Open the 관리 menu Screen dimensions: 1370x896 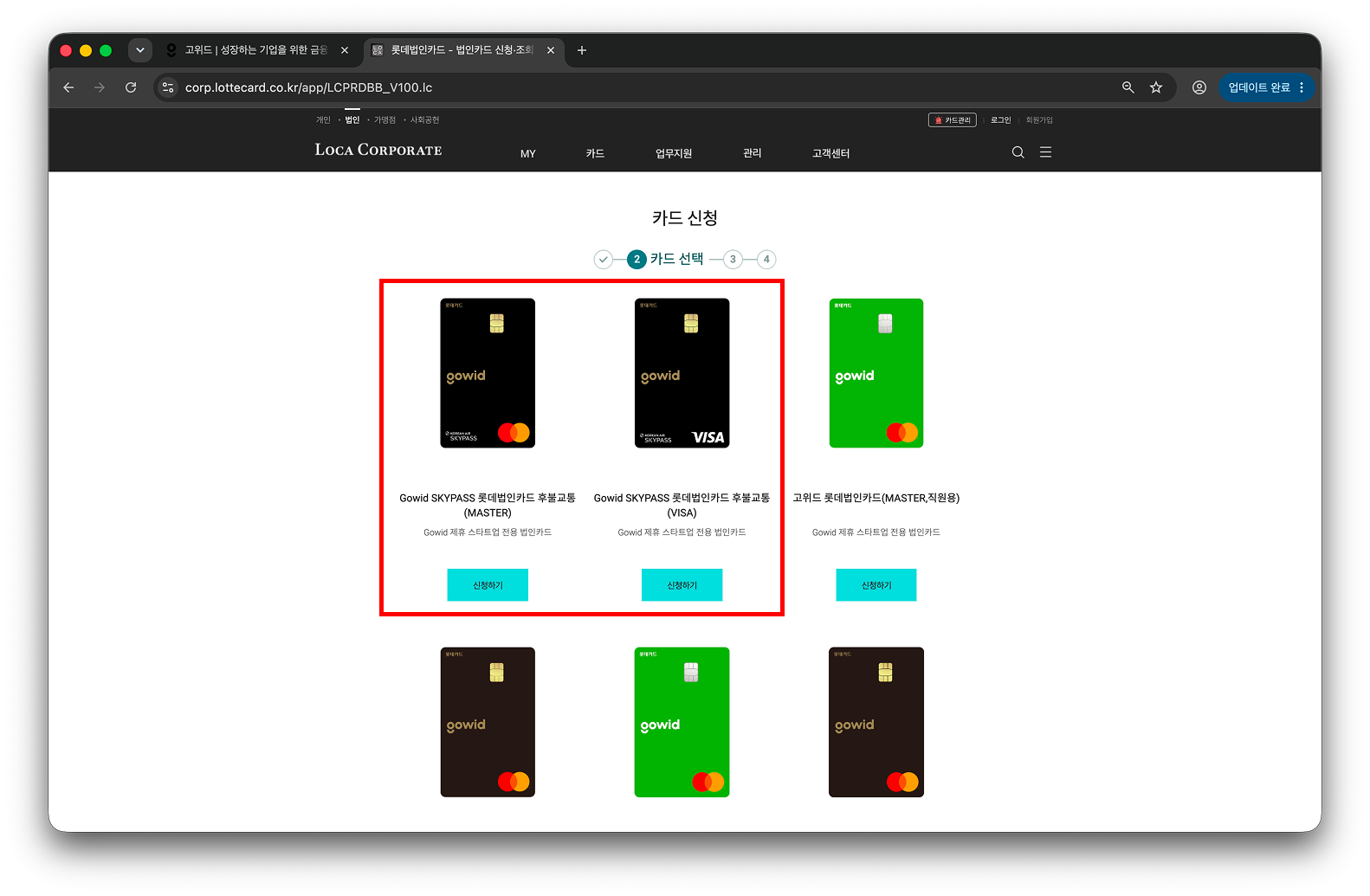click(752, 153)
